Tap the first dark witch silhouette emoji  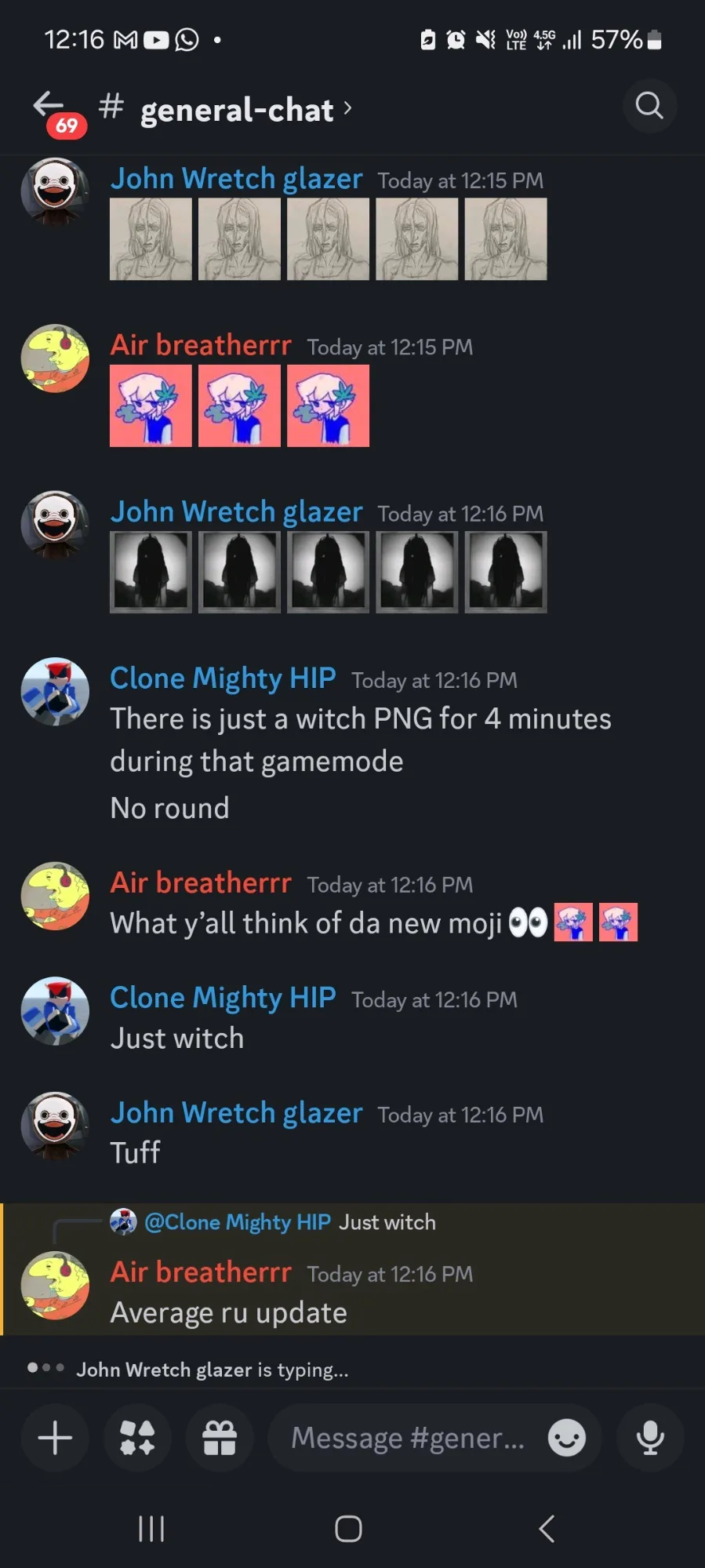[151, 572]
